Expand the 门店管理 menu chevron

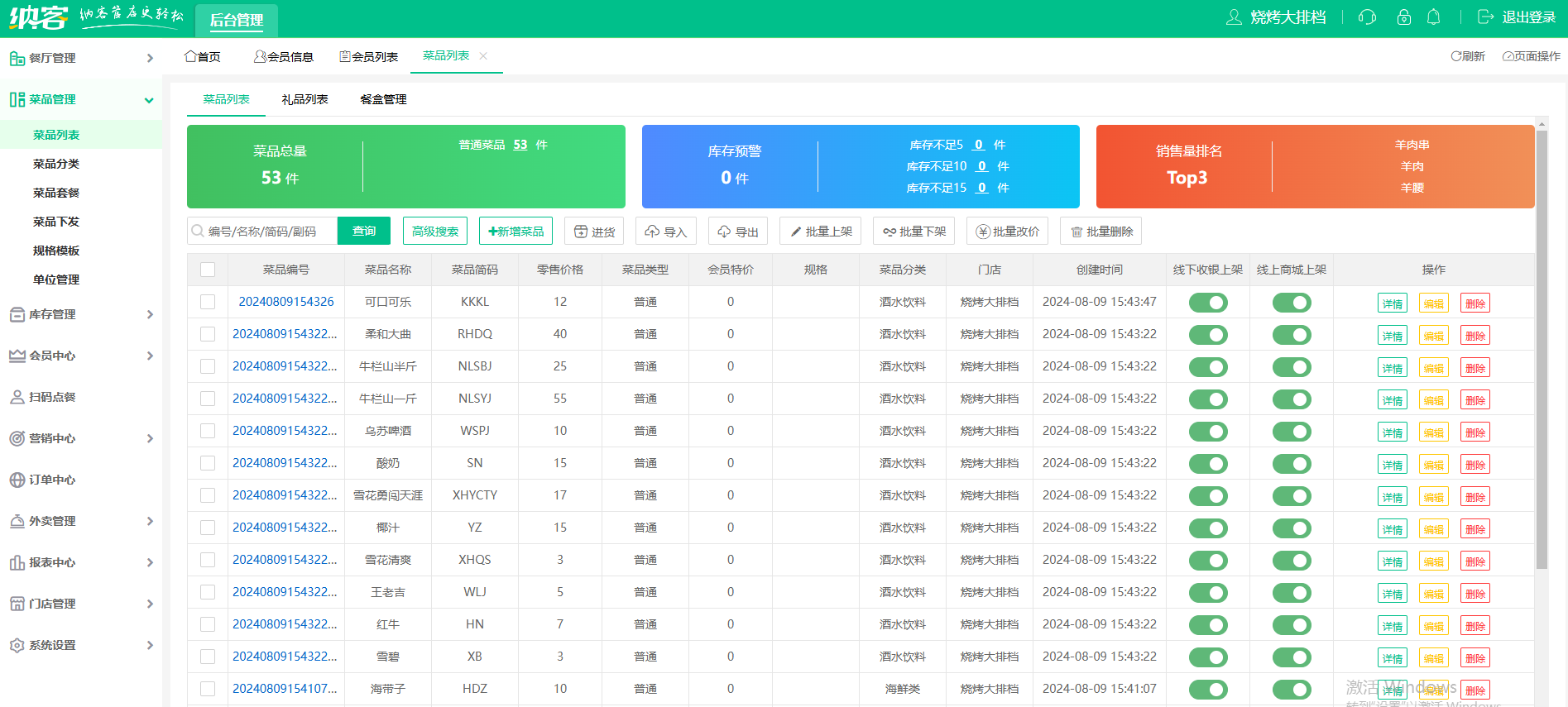150,604
